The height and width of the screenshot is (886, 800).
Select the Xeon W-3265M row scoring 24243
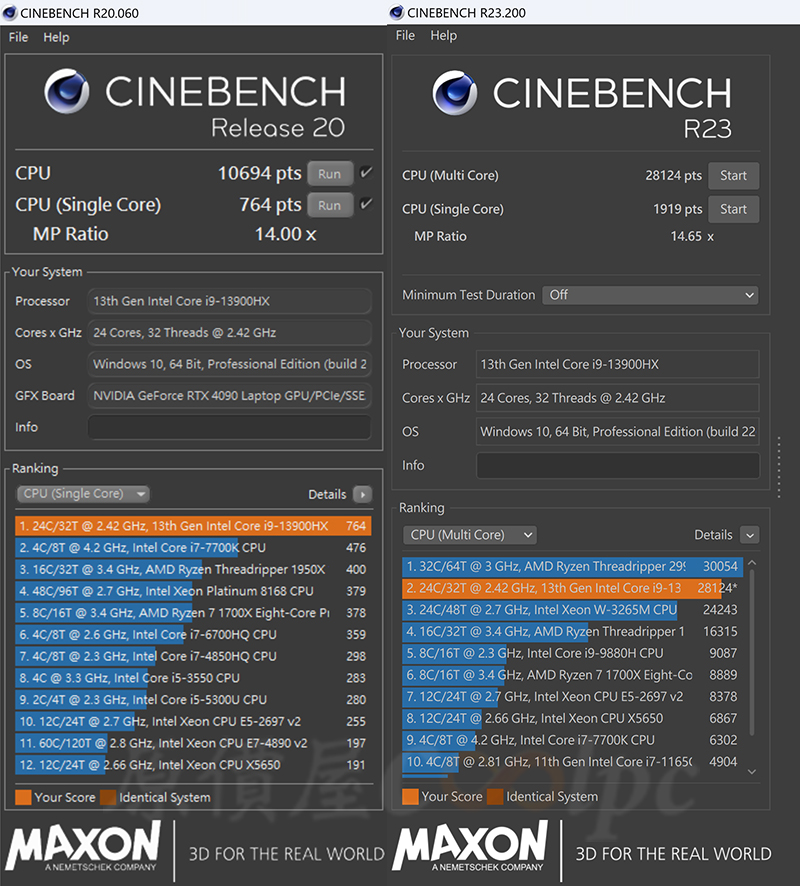click(x=572, y=610)
